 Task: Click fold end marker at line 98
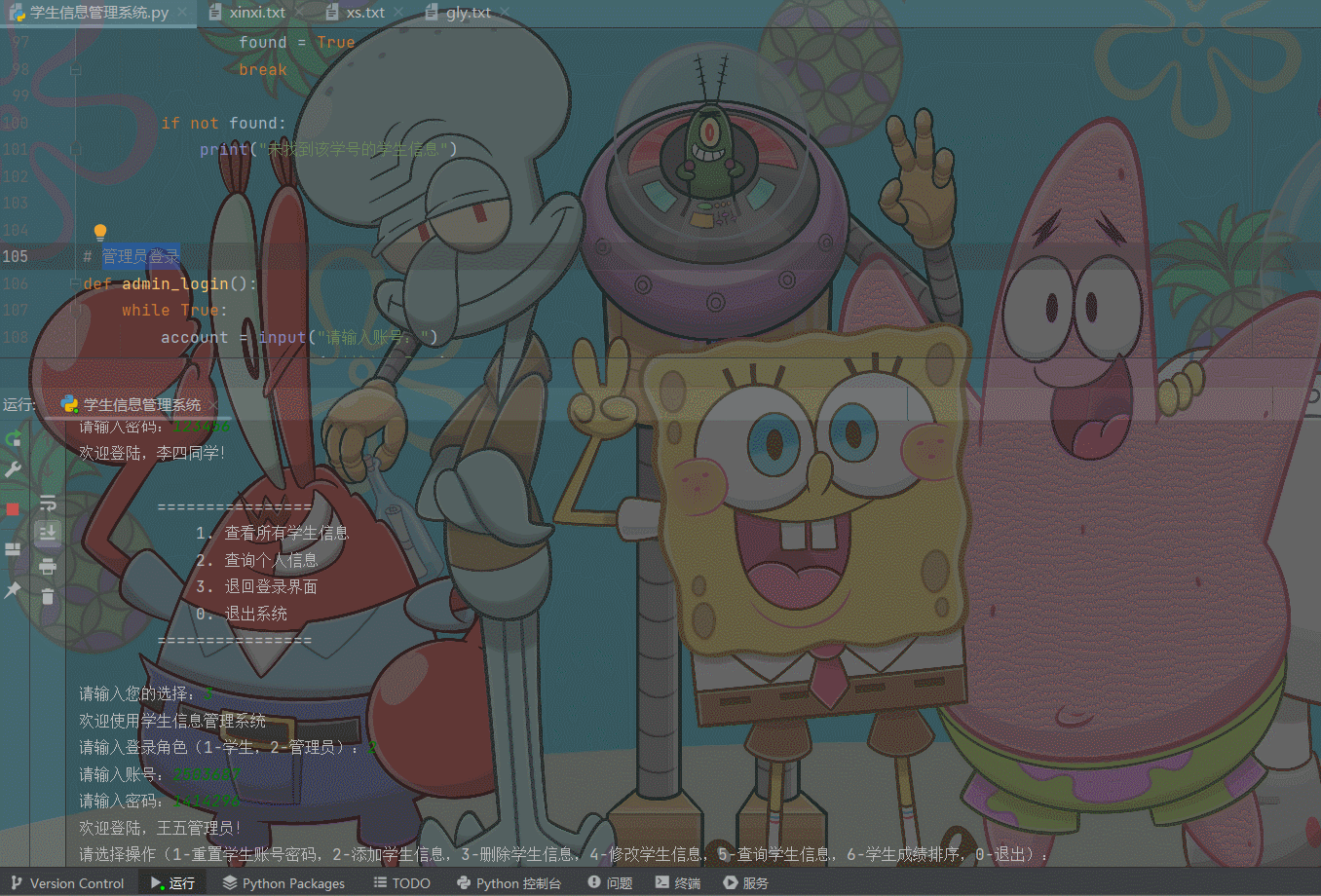75,70
